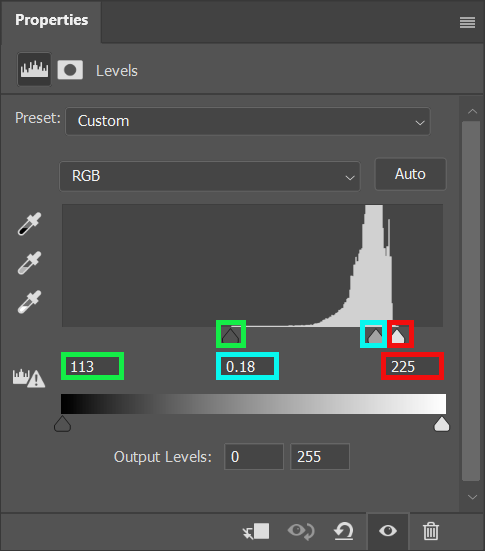Click the view previous state icon
The width and height of the screenshot is (485, 551).
(301, 531)
